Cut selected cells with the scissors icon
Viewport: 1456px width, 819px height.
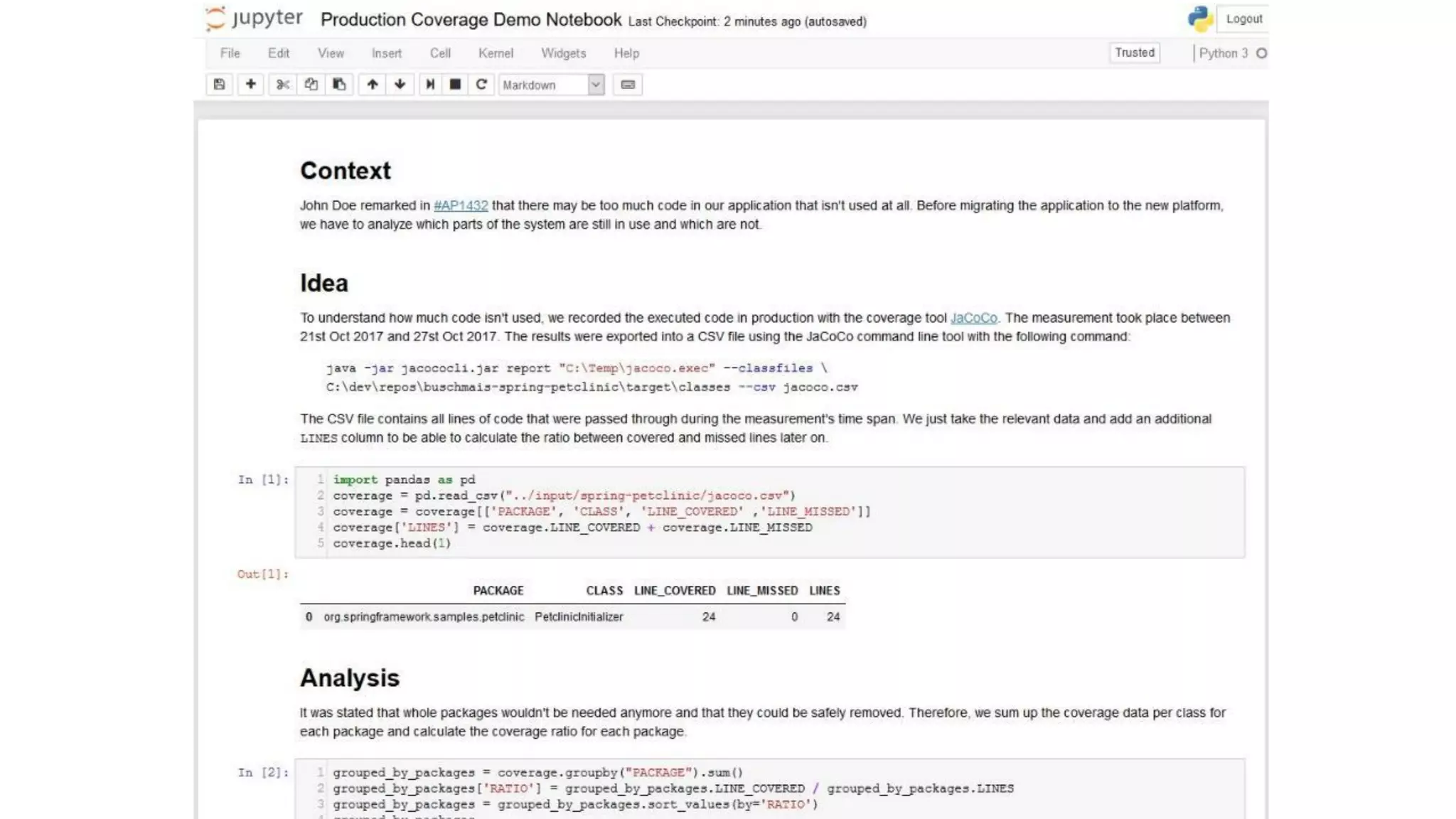[283, 85]
